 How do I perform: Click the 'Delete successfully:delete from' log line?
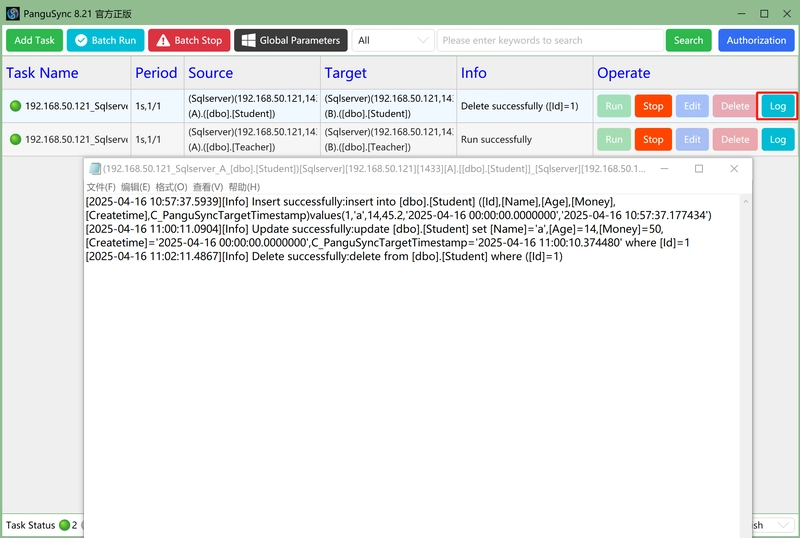coord(324,256)
